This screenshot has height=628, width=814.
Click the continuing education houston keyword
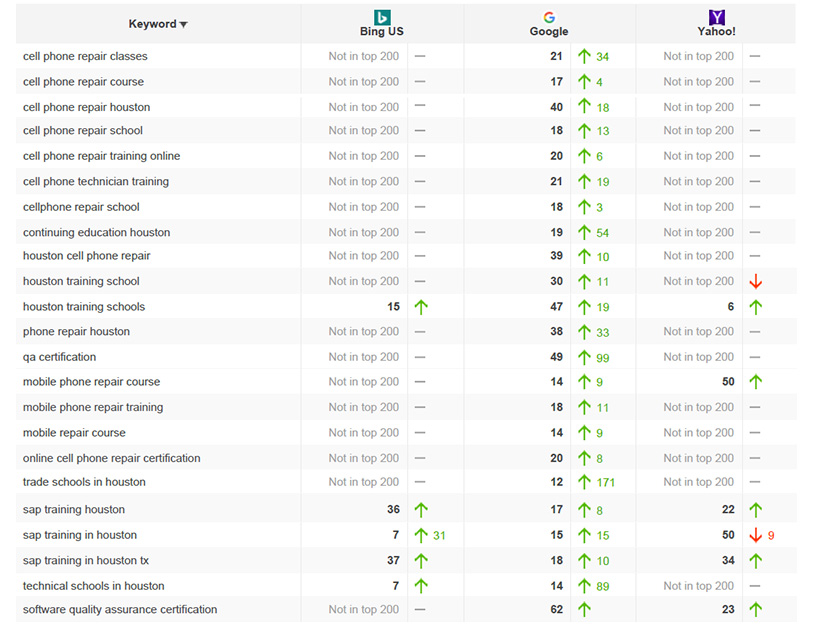click(96, 232)
